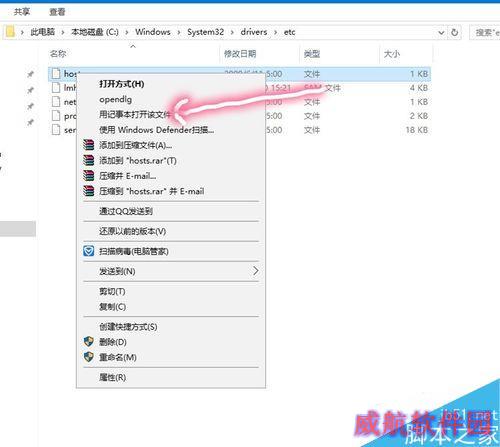Click the 电脑管家 shield icon
This screenshot has width=500, height=447.
pos(88,251)
